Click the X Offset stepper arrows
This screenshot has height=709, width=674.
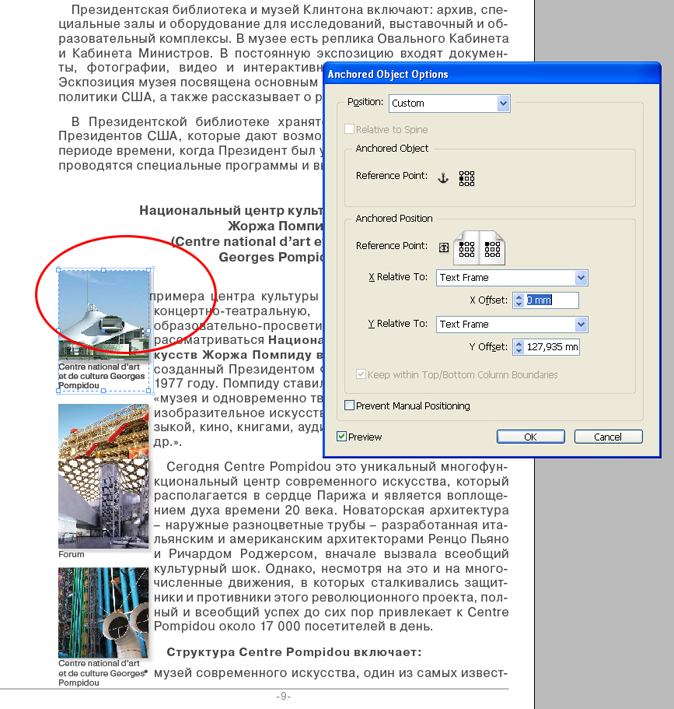coord(518,300)
